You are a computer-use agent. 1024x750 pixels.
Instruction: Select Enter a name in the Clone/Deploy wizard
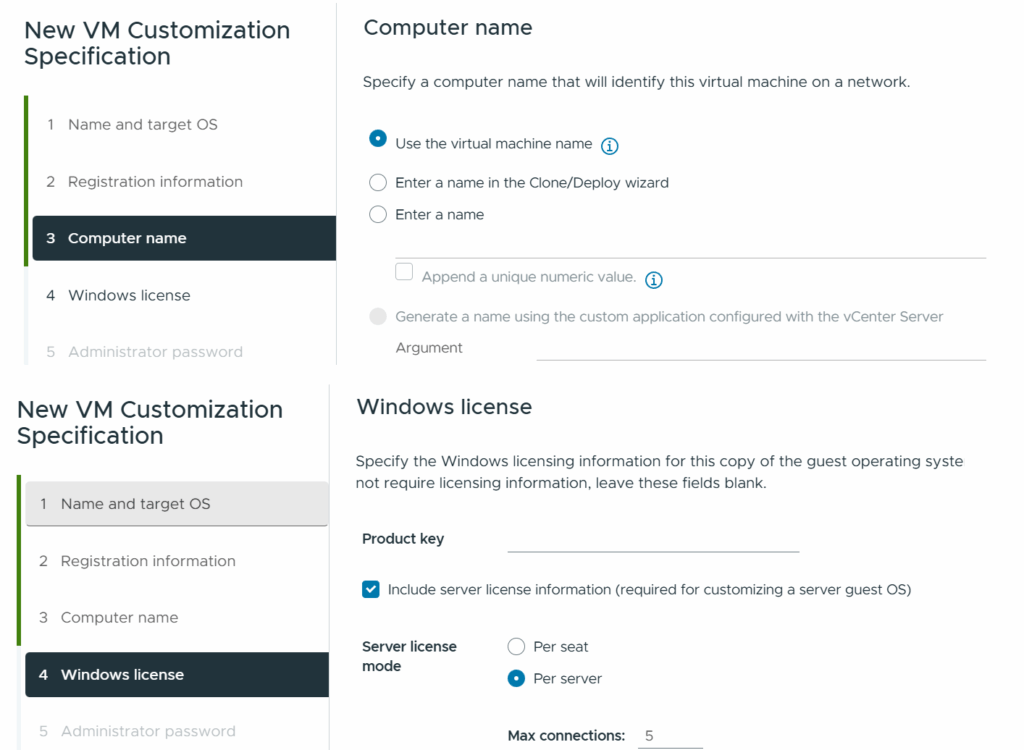click(378, 182)
